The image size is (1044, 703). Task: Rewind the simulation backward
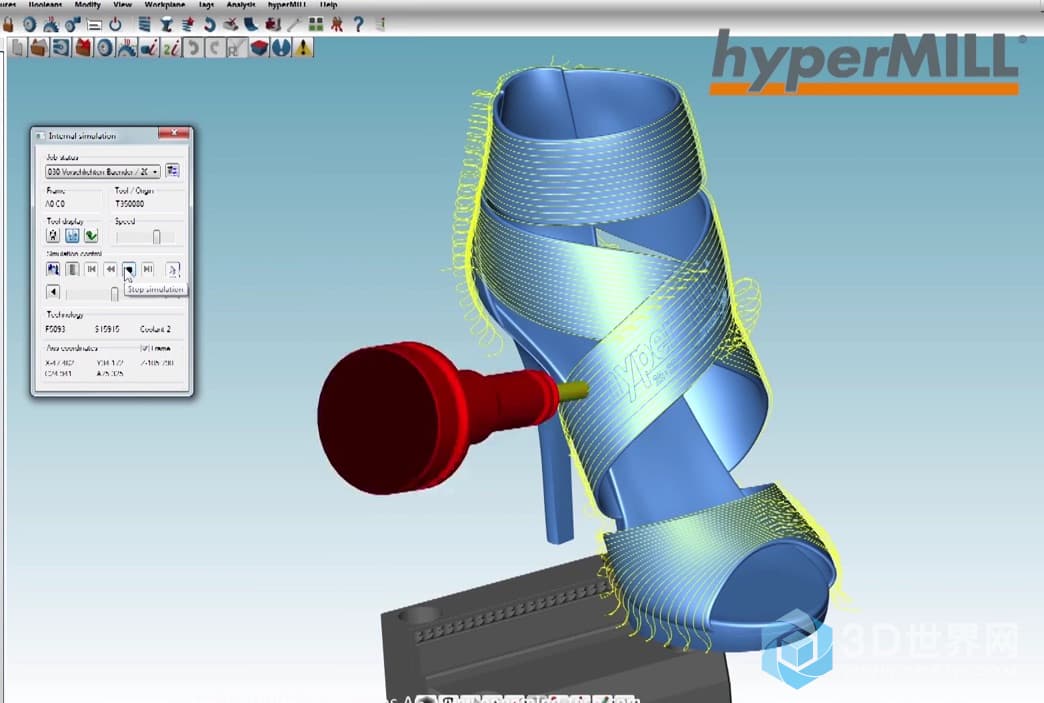pos(110,269)
